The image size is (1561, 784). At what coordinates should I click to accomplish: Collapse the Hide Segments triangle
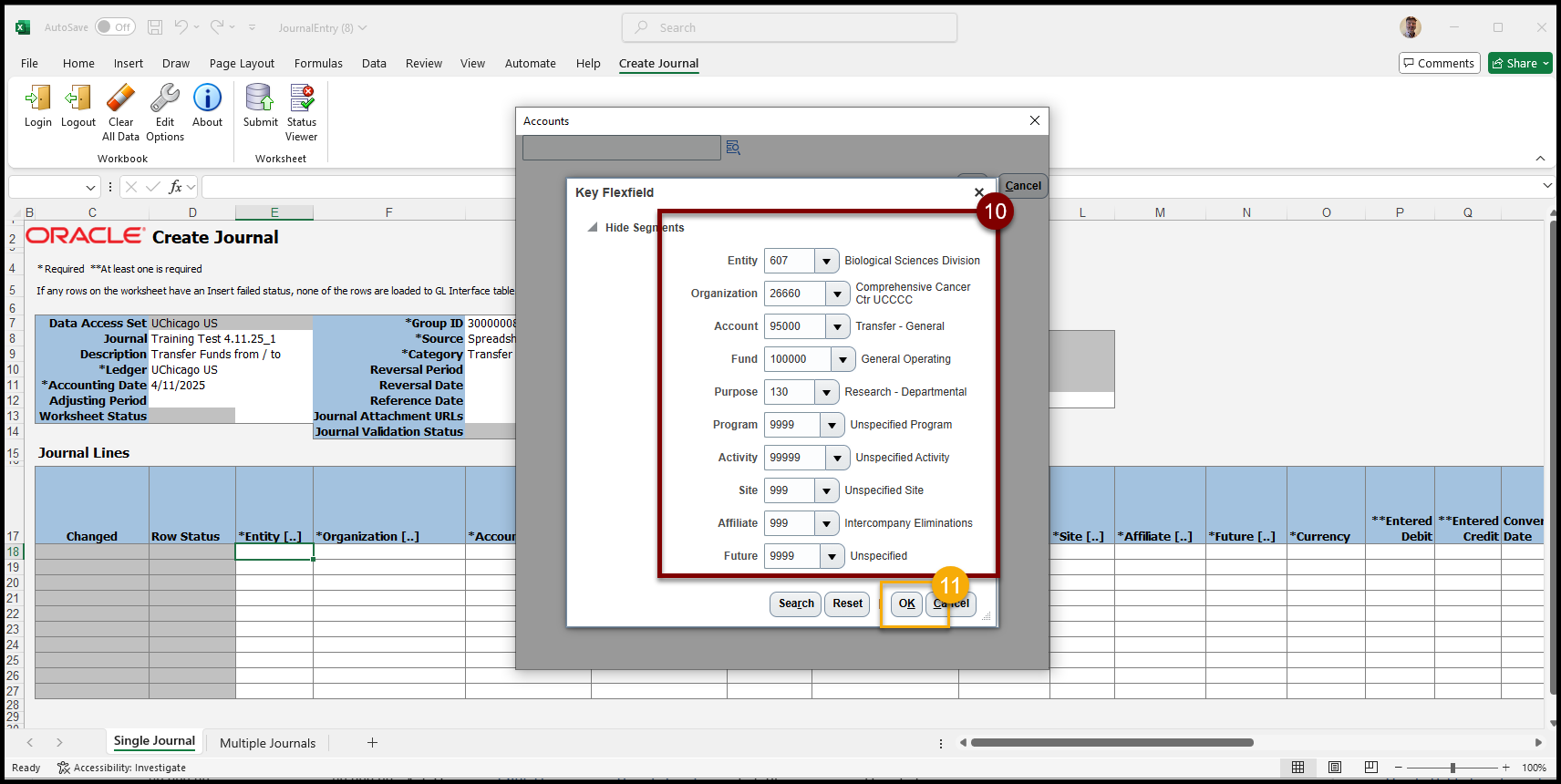click(593, 228)
